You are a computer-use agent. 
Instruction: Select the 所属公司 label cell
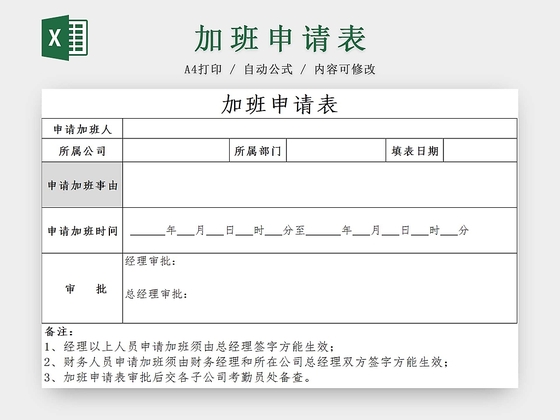tap(82, 151)
